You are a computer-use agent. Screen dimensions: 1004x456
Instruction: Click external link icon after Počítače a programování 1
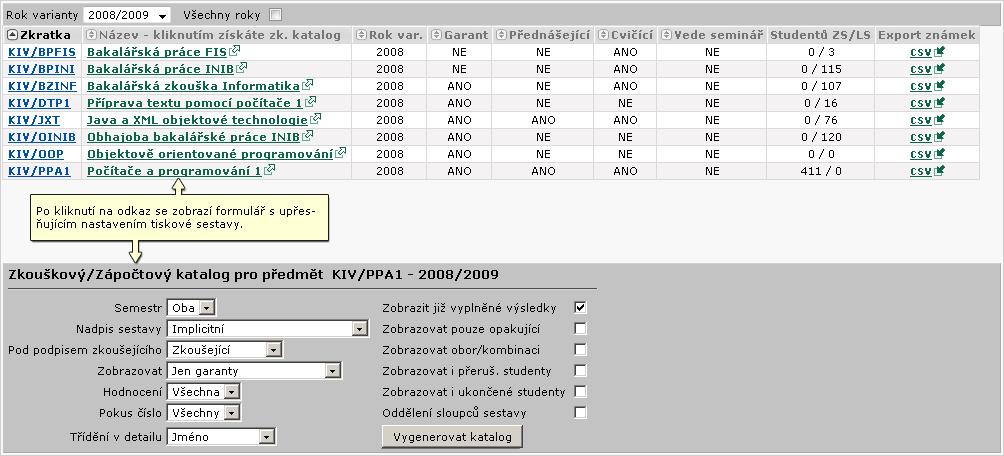coord(270,170)
